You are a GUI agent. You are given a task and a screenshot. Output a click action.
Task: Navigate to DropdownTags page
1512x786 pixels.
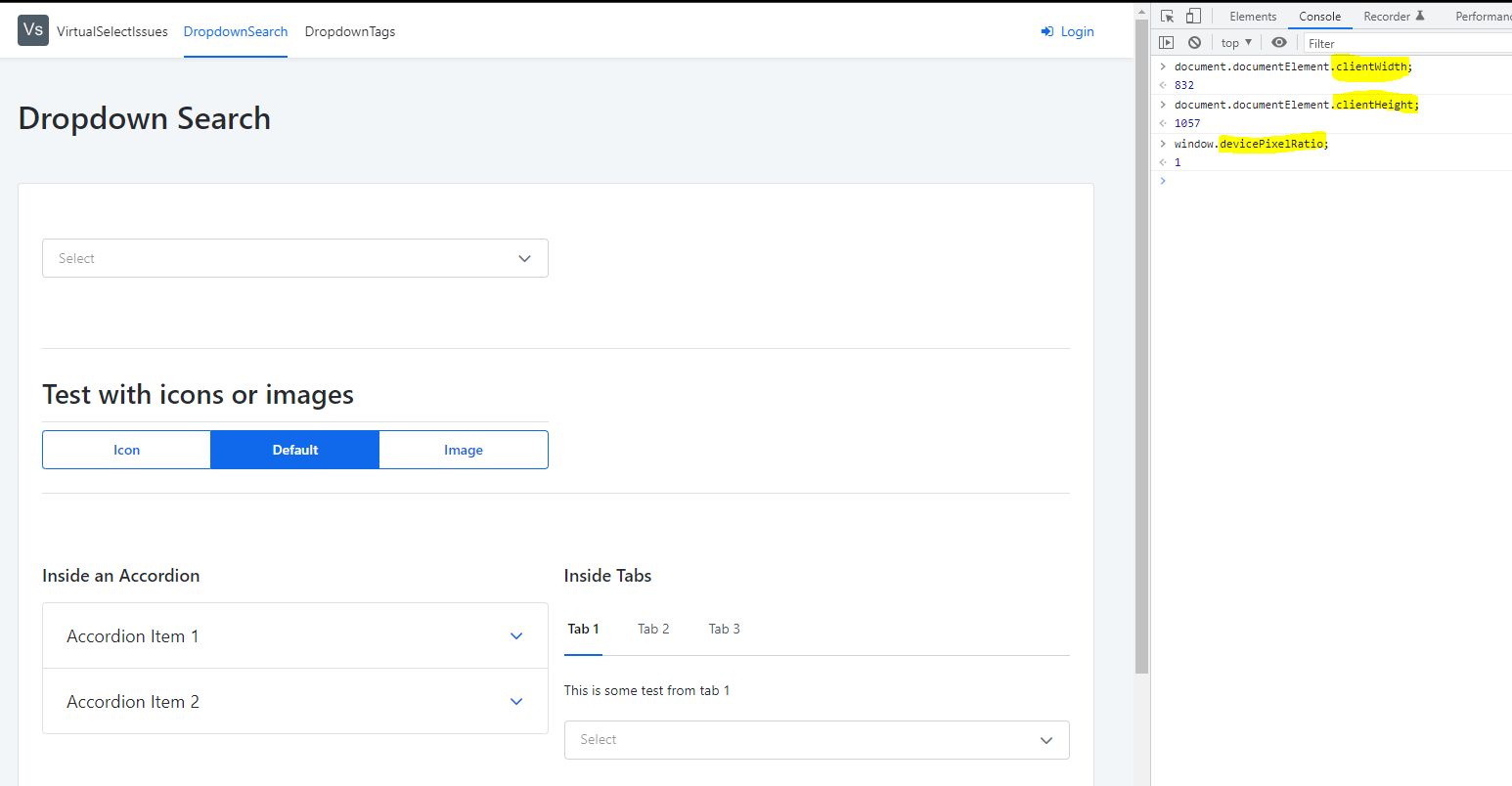pos(349,31)
